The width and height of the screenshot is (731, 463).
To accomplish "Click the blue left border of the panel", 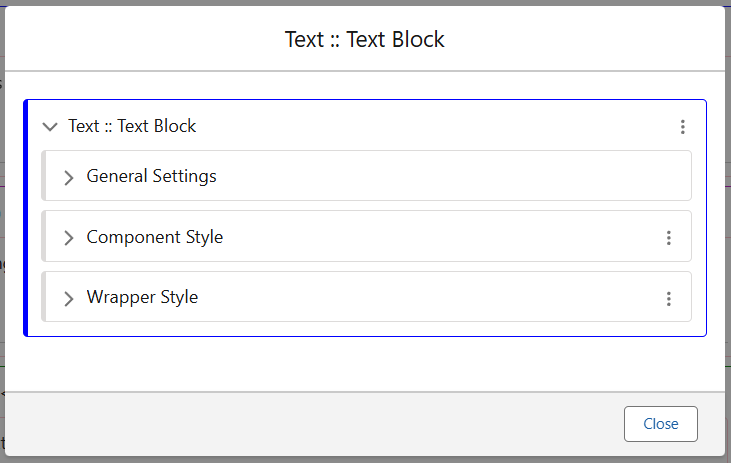I will 26,218.
